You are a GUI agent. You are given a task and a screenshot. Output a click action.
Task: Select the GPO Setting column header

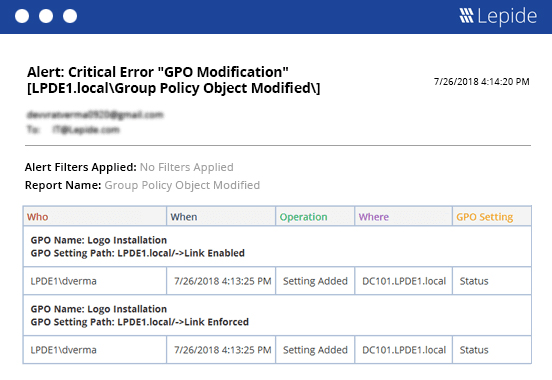pyautogui.click(x=492, y=216)
